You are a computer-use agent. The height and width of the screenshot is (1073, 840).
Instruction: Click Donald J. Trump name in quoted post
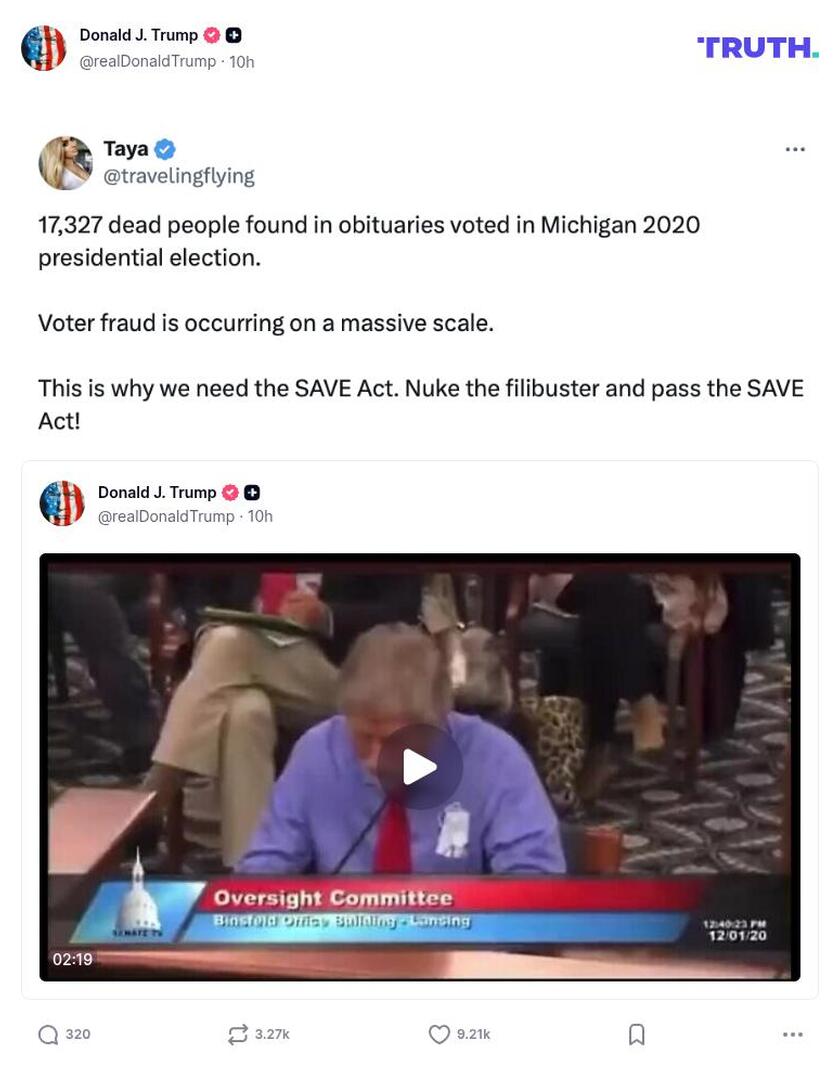[157, 492]
